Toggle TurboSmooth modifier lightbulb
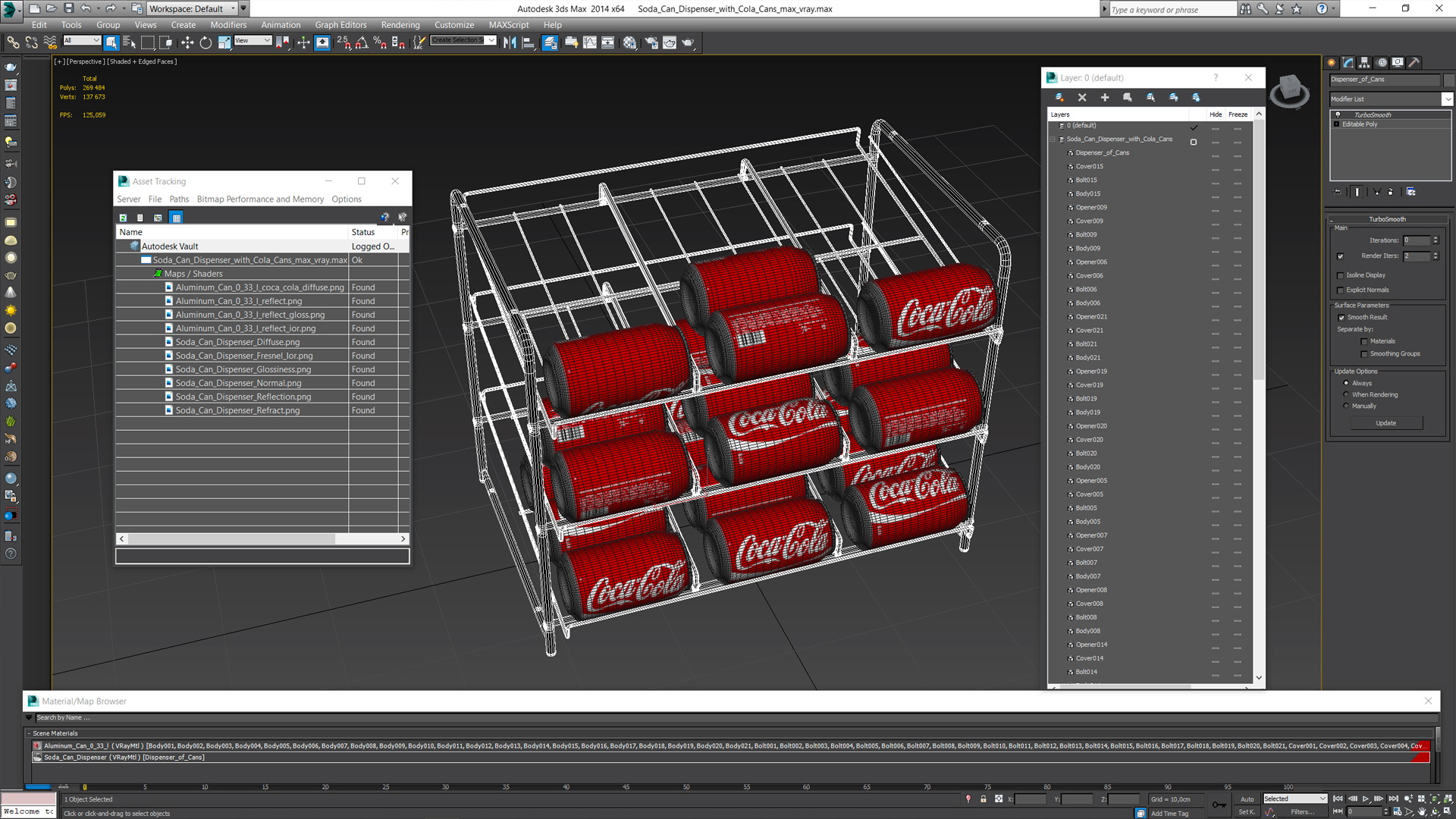1456x819 pixels. click(1338, 115)
